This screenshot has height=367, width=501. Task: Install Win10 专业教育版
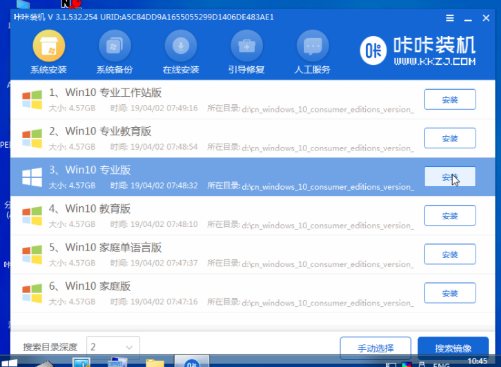click(450, 138)
